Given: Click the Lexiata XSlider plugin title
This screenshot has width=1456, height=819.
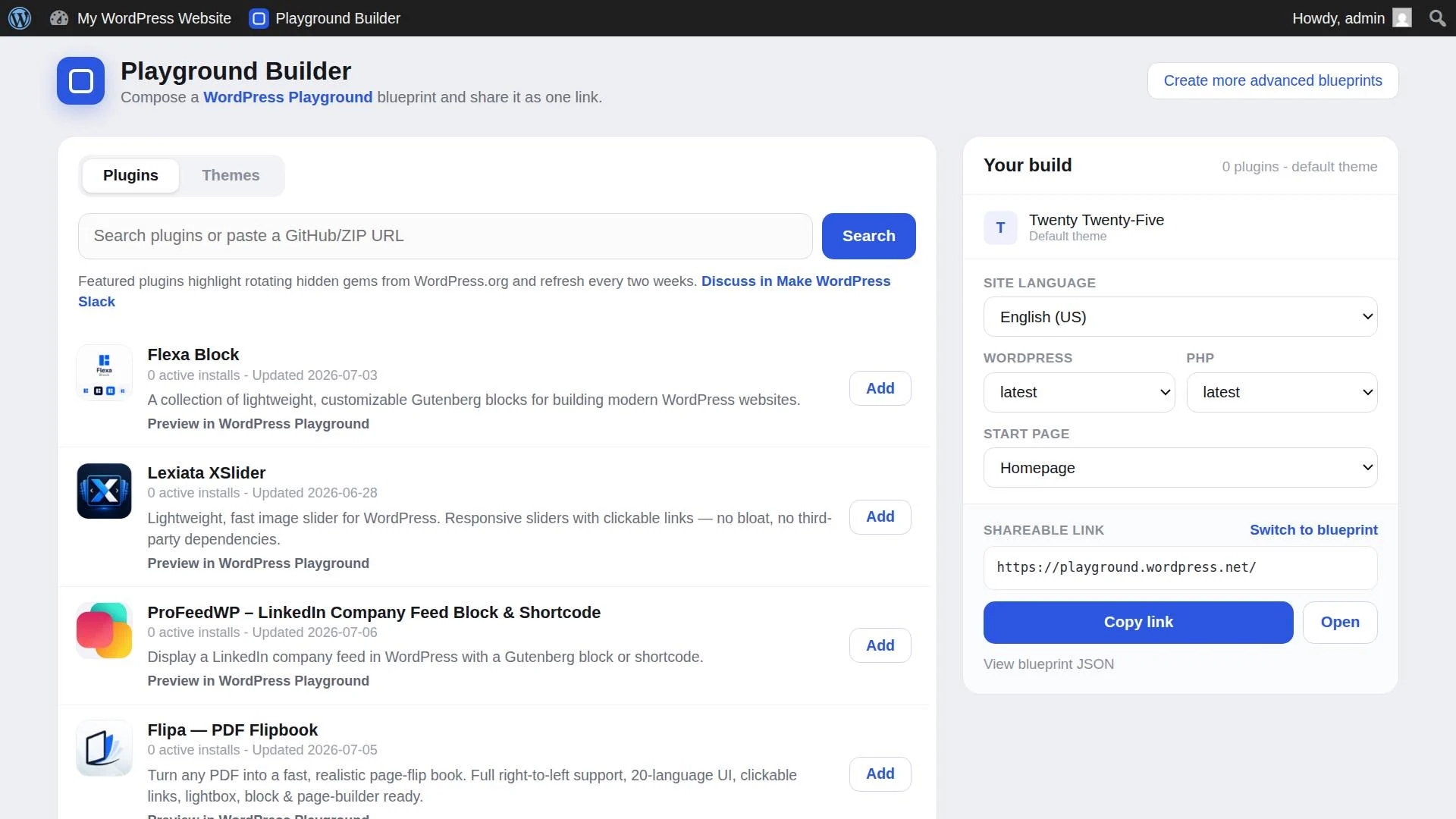Looking at the screenshot, I should point(206,473).
